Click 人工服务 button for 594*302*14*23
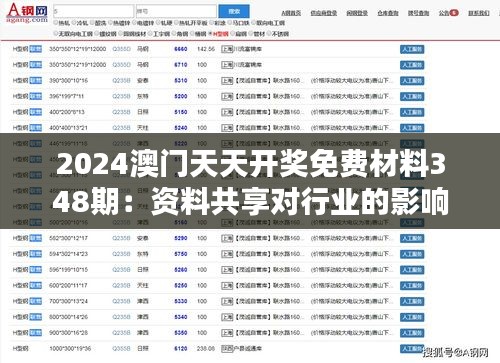The height and width of the screenshot is (363, 500). point(412,254)
